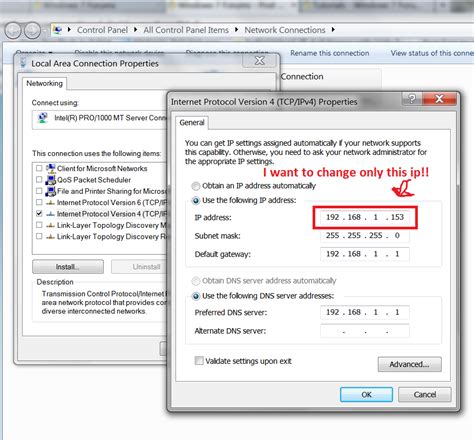This screenshot has width=474, height=448.
Task: Click All Control Panel Items breadcrumb
Action: (x=186, y=30)
